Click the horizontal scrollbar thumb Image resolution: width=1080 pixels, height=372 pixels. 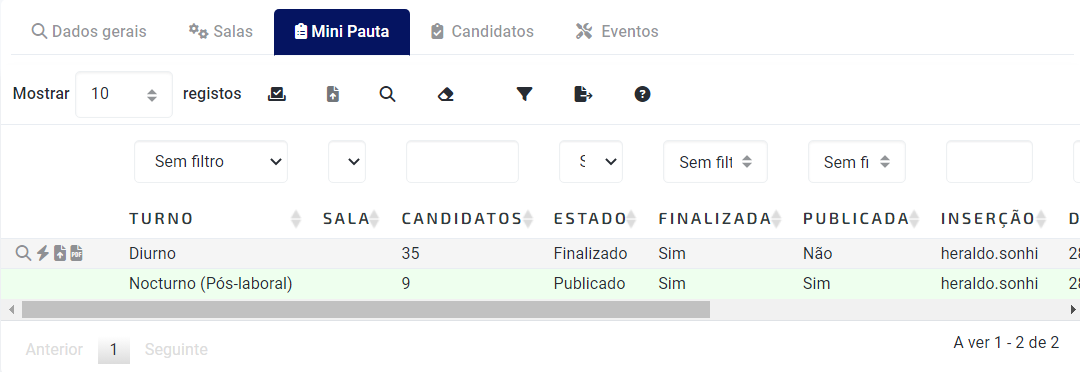(366, 309)
